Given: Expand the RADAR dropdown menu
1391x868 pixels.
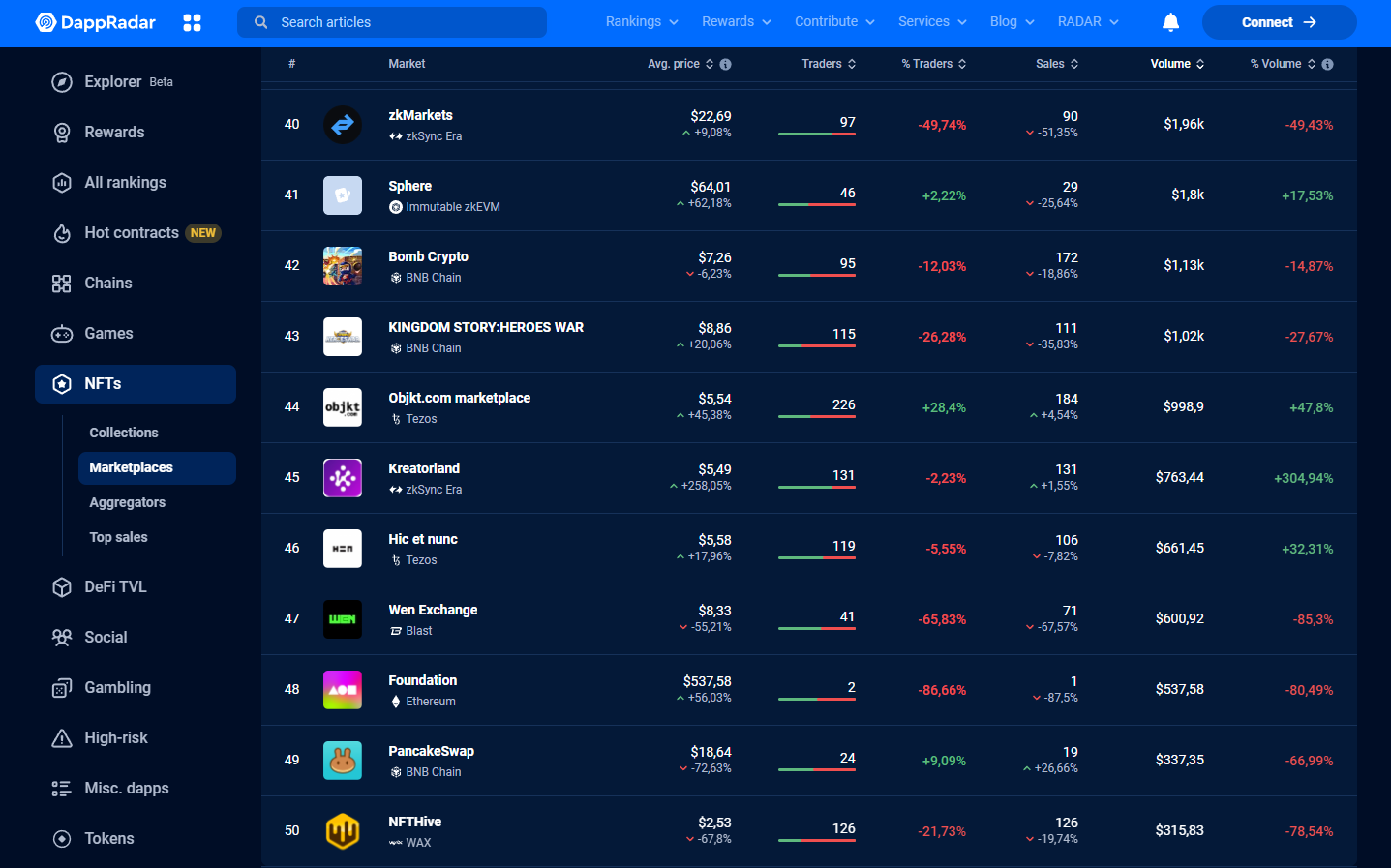Looking at the screenshot, I should coord(1088,21).
